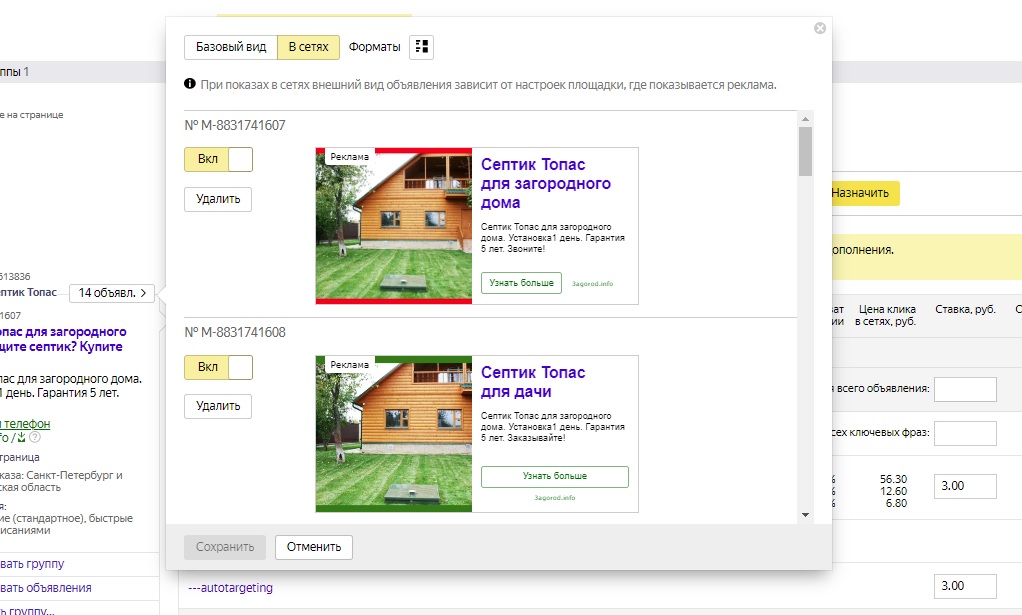Toggle Вкл switch for ad M-8831741607
The image size is (1022, 615).
[218, 160]
